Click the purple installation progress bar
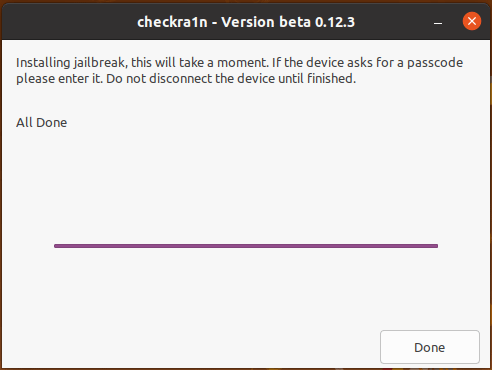 point(246,246)
